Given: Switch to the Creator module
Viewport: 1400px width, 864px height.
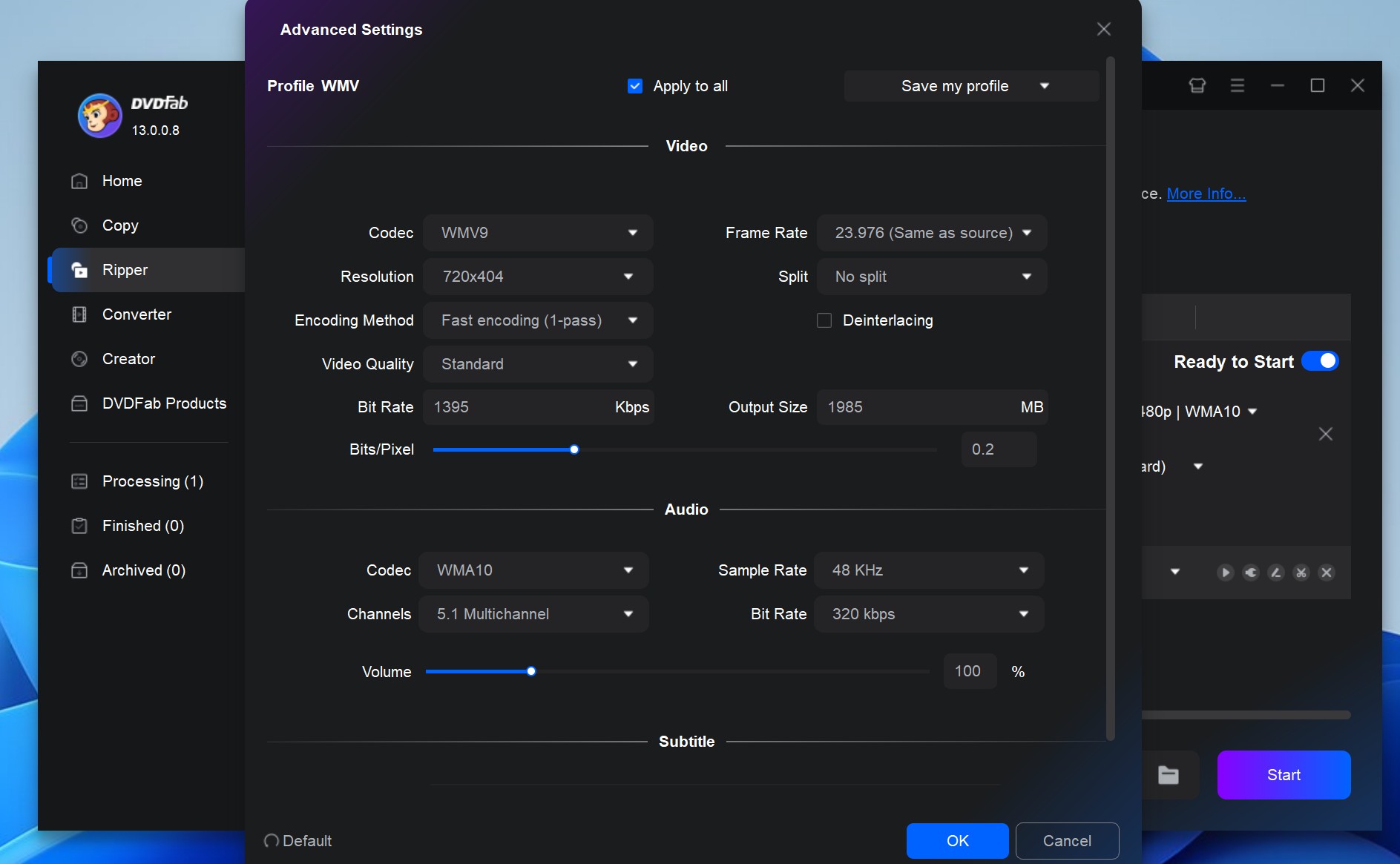Looking at the screenshot, I should [x=128, y=359].
